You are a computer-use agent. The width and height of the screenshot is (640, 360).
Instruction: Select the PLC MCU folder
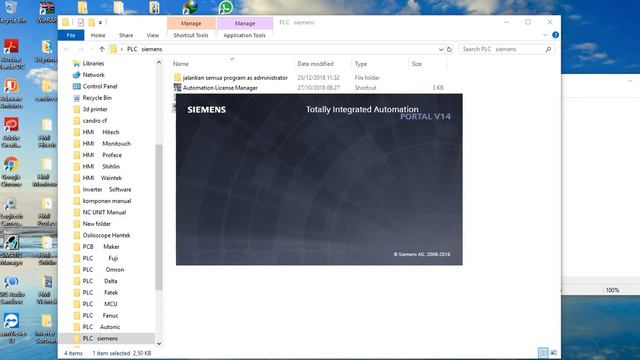100,304
